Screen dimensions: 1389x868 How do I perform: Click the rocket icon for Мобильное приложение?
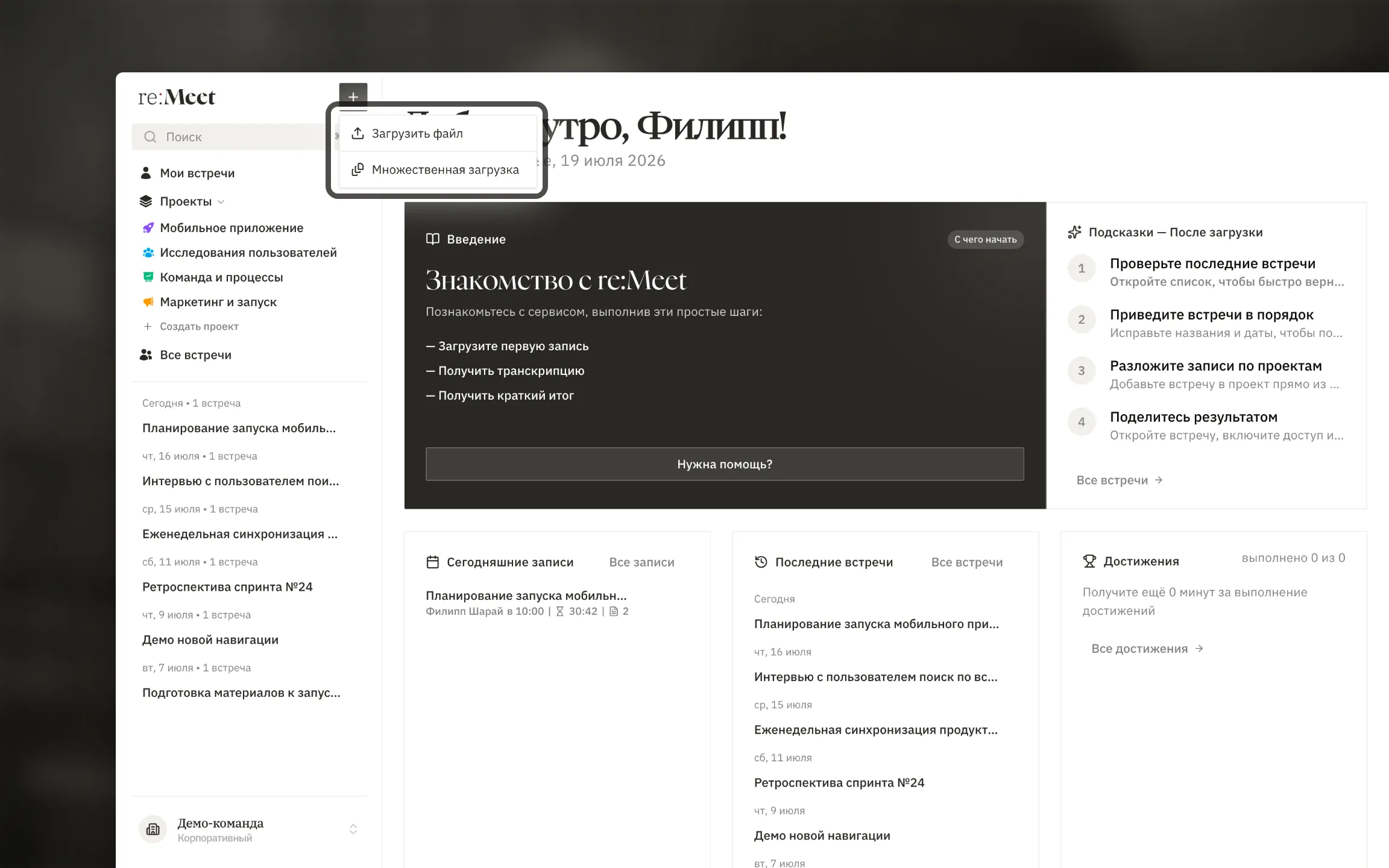148,228
